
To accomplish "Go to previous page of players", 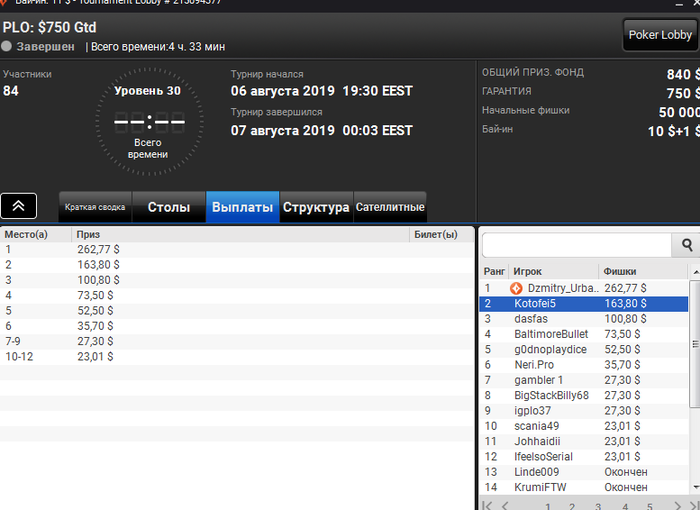I will point(505,506).
